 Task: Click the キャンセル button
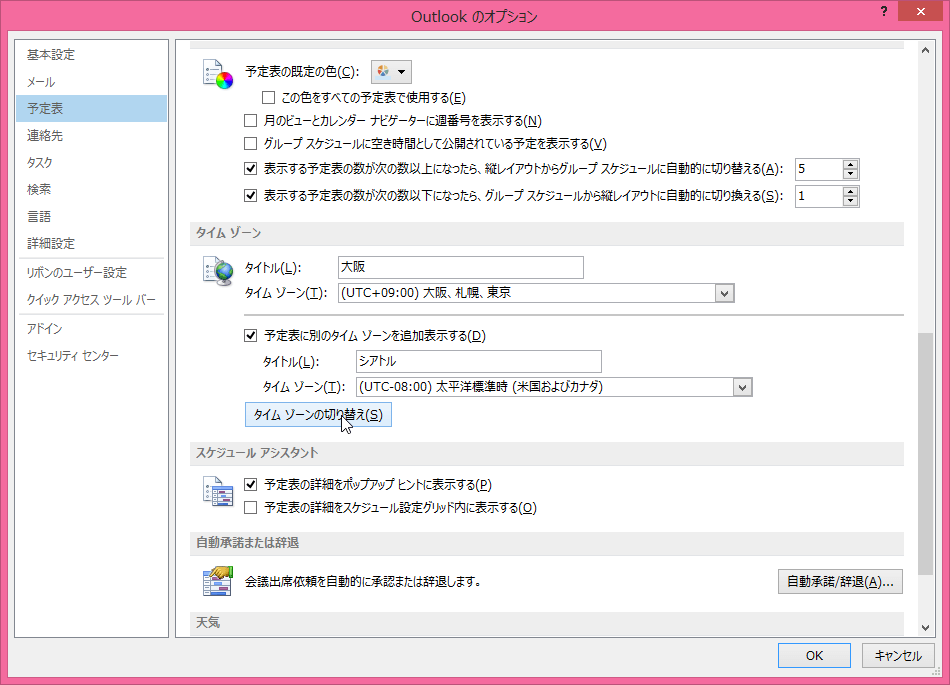pos(898,655)
